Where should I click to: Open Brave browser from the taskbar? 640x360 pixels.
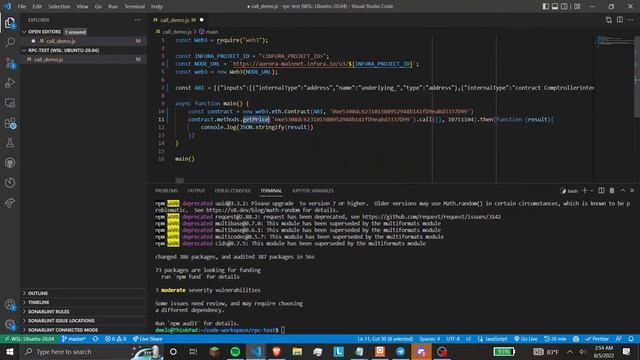276,351
